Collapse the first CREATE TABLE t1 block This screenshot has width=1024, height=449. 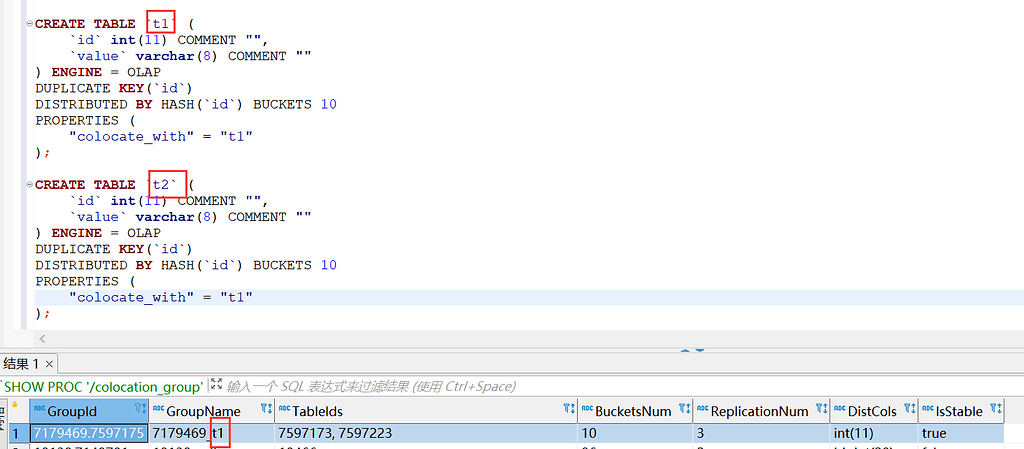29,23
